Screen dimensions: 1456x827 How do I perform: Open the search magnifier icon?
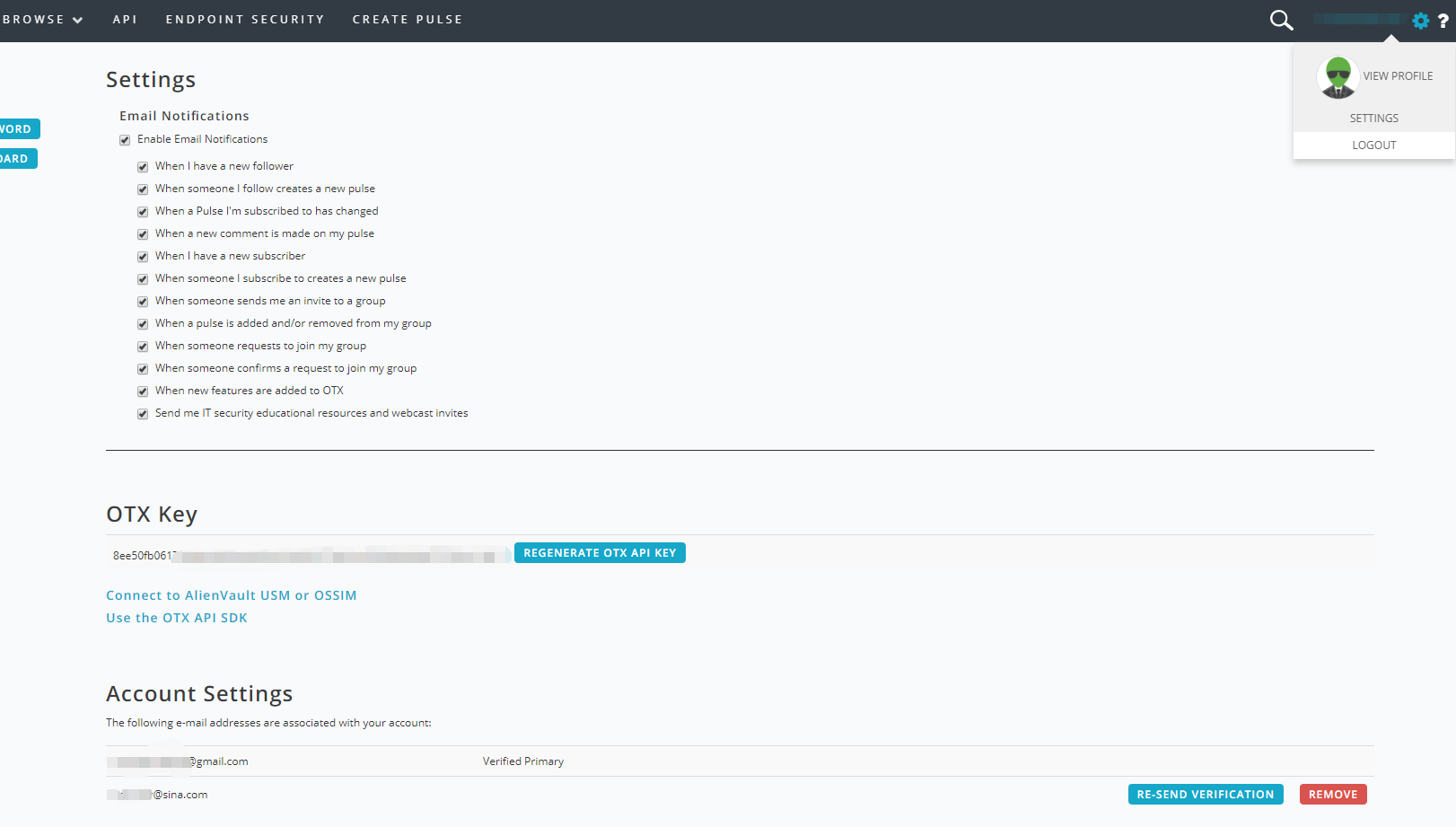point(1281,20)
